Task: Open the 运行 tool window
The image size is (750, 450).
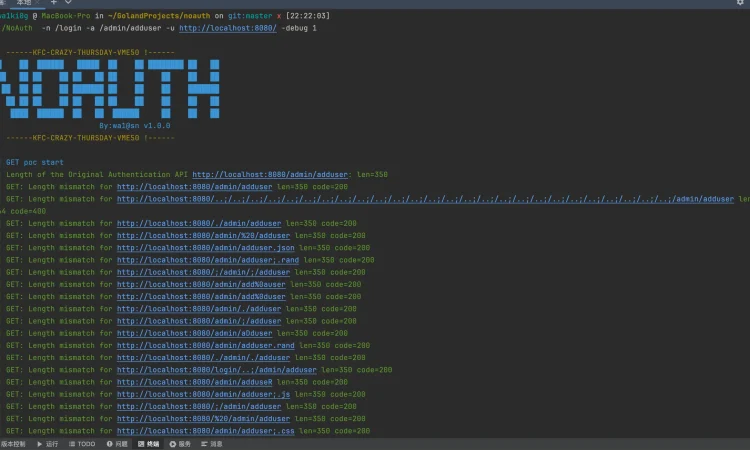Action: tap(48, 444)
